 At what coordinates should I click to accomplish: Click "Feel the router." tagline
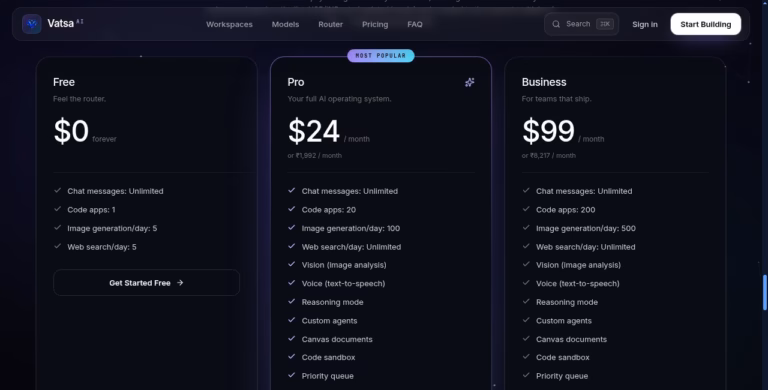[x=79, y=98]
